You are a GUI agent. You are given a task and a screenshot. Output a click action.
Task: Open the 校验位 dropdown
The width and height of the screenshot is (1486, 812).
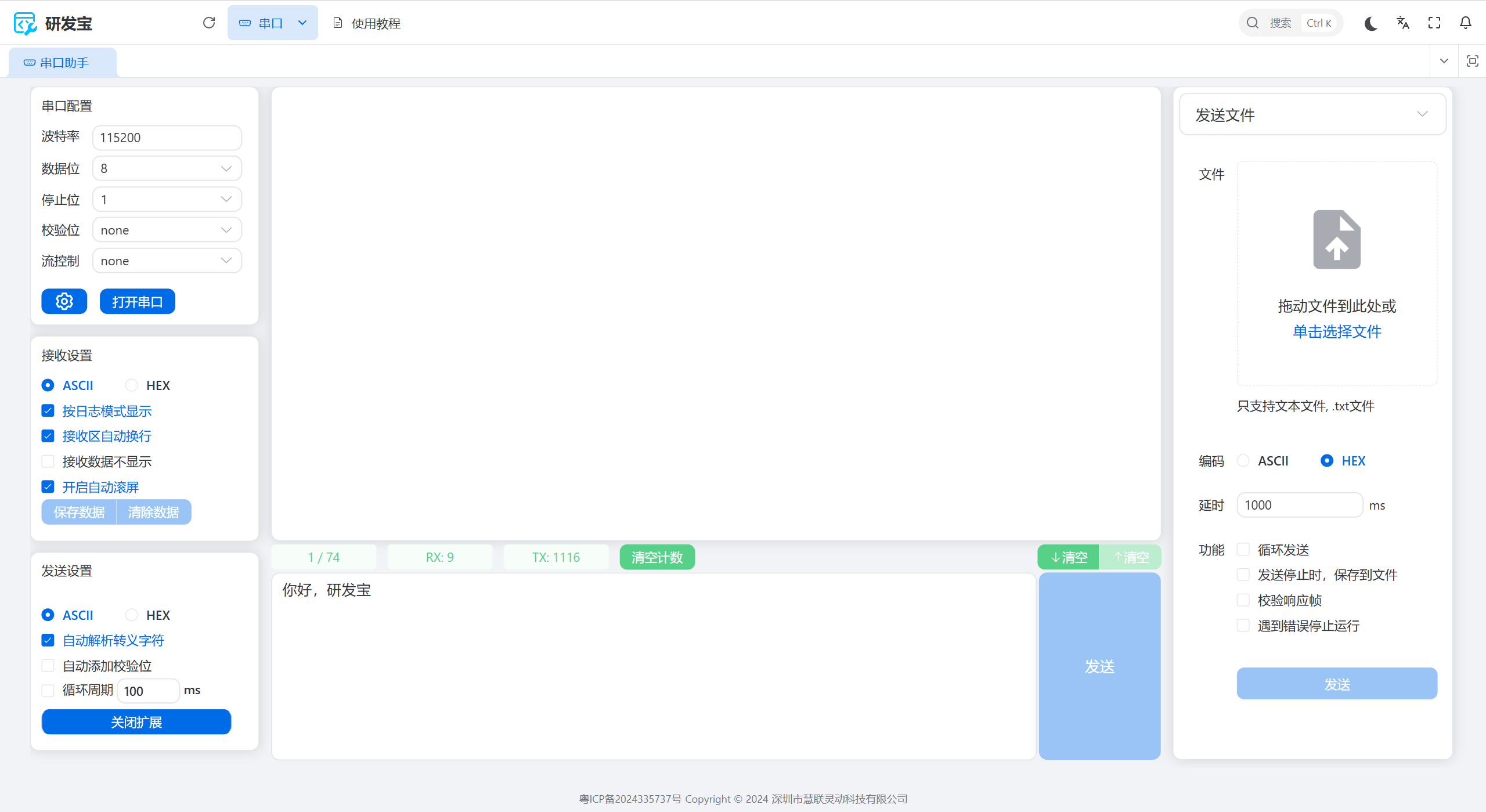(x=167, y=230)
